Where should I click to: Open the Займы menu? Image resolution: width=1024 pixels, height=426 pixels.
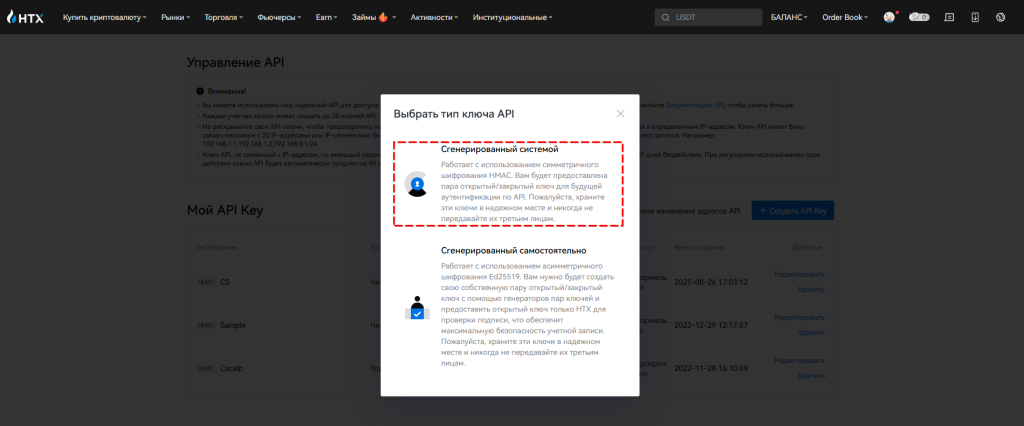pos(374,18)
